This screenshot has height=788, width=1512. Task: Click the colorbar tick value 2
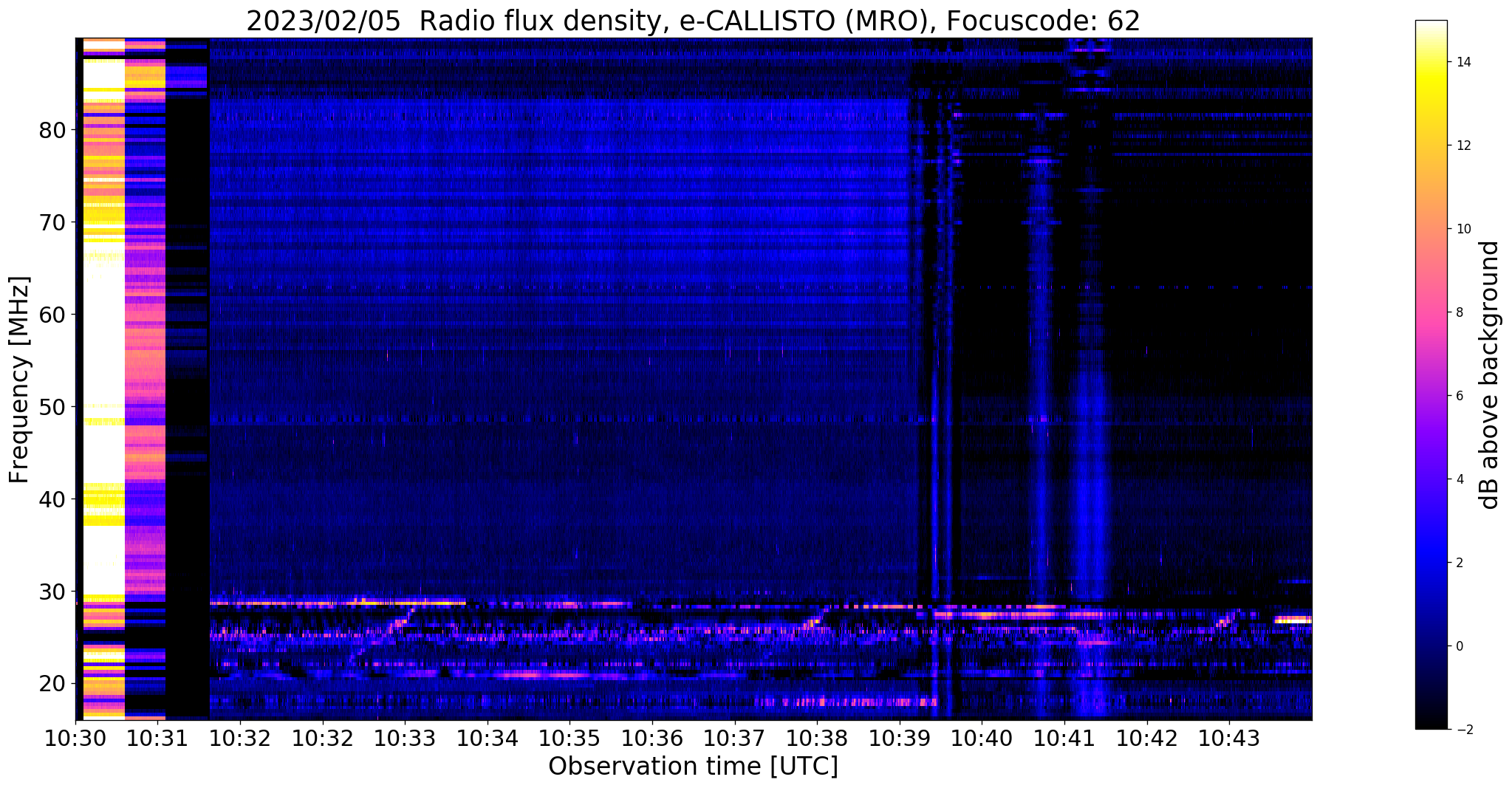click(x=1459, y=563)
